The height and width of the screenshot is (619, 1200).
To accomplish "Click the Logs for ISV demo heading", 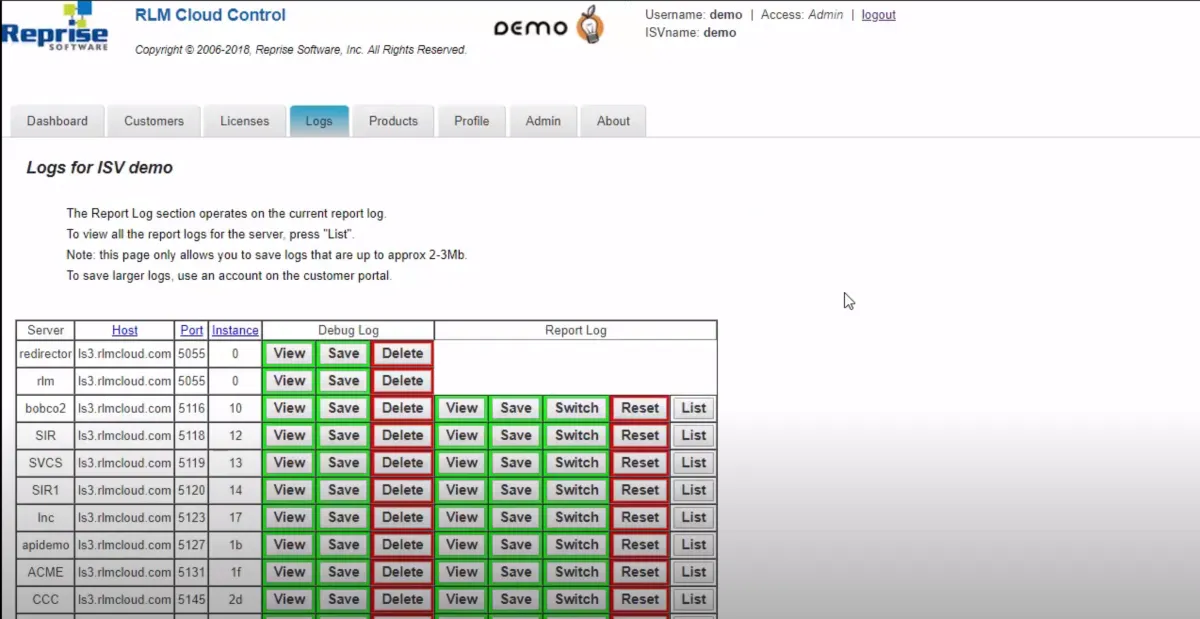I will (x=100, y=168).
